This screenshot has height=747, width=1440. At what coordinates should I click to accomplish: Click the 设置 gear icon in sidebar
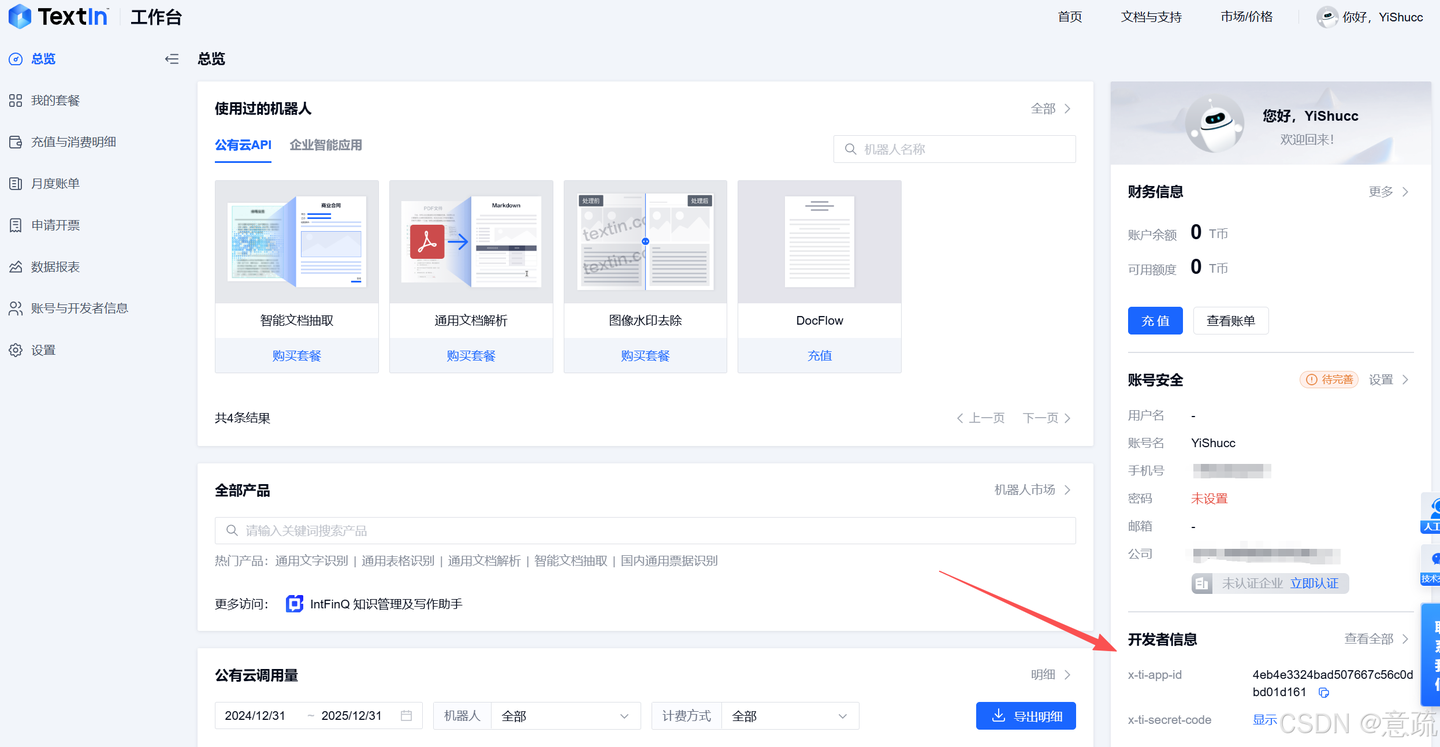(15, 351)
